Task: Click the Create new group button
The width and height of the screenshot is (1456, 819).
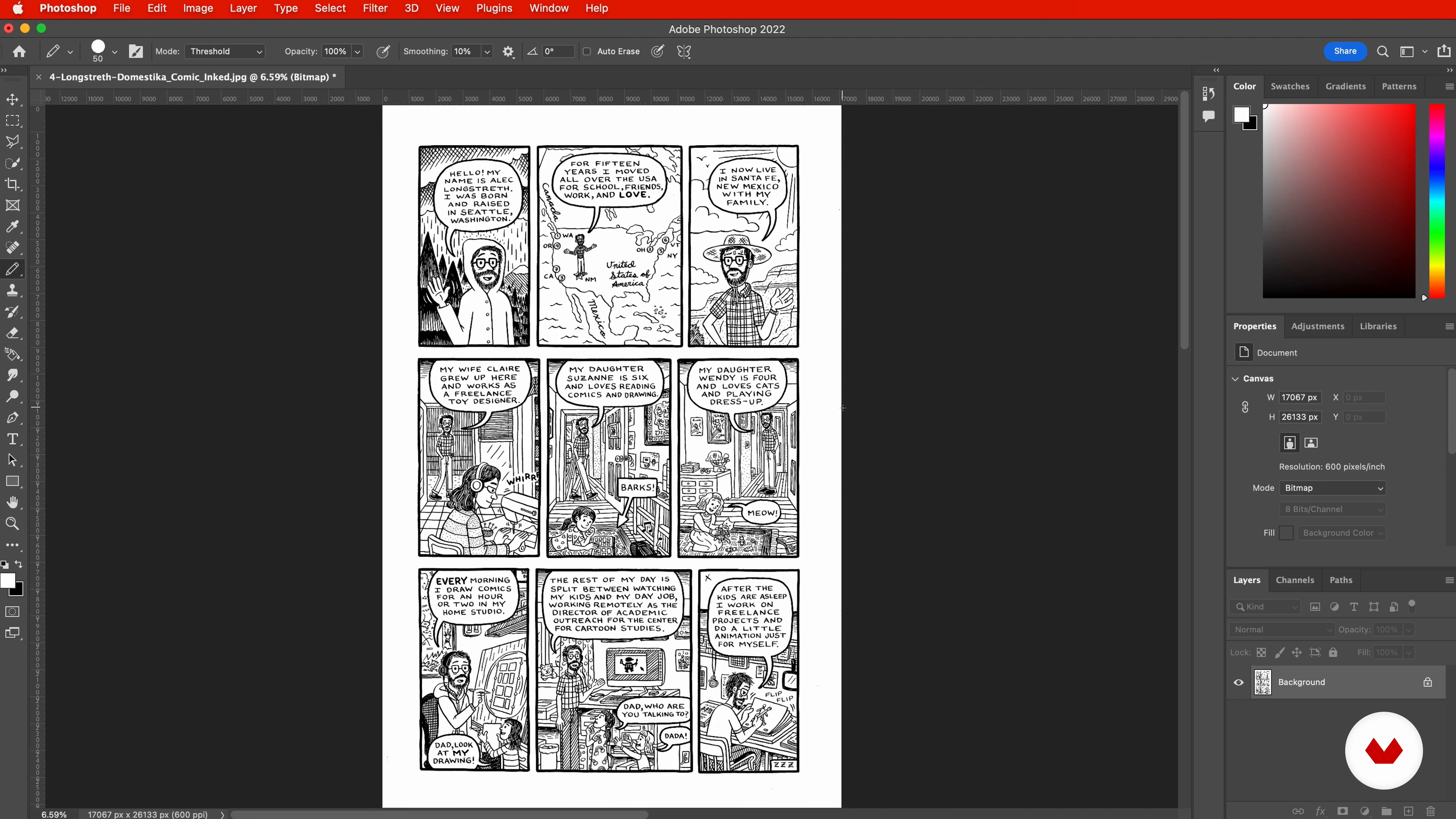Action: pos(1387,811)
